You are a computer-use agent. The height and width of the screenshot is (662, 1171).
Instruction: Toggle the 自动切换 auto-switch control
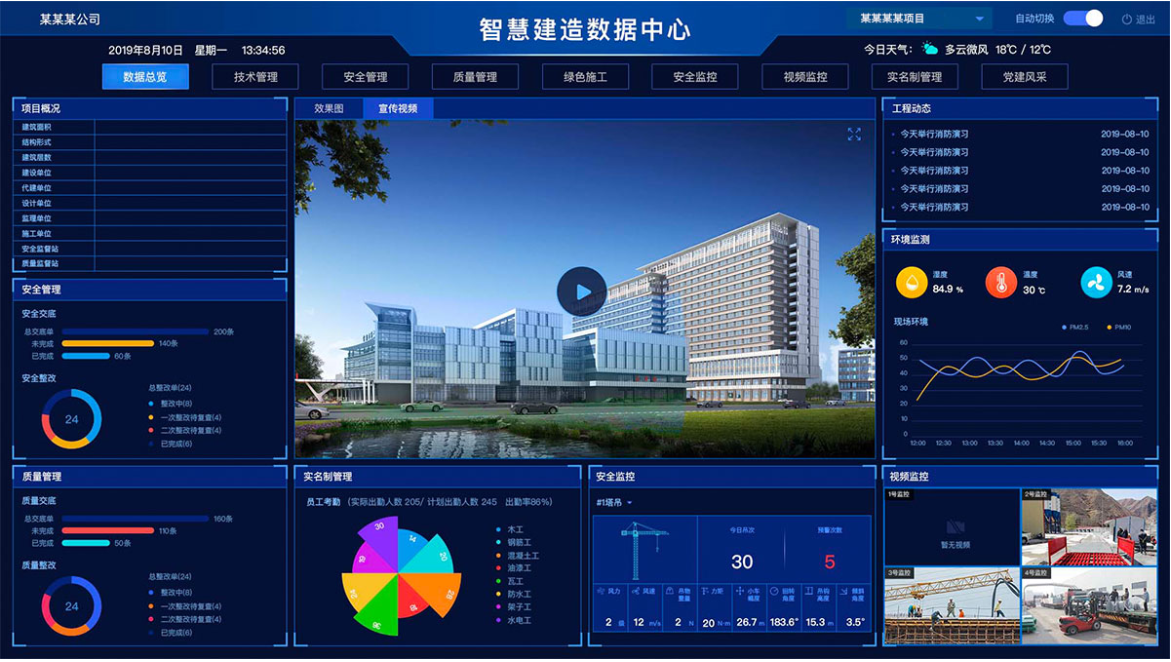click(x=1084, y=18)
